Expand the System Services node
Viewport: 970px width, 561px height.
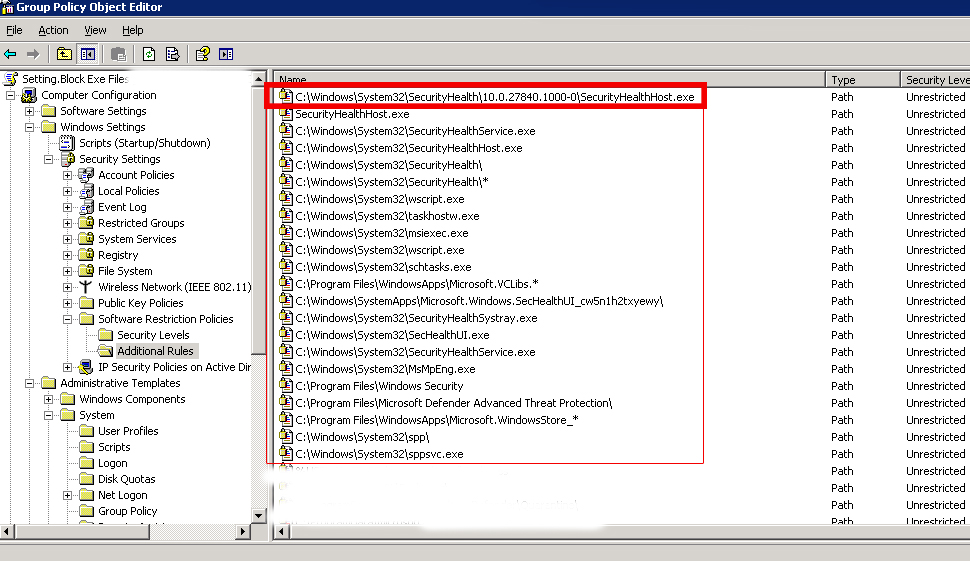click(67, 239)
